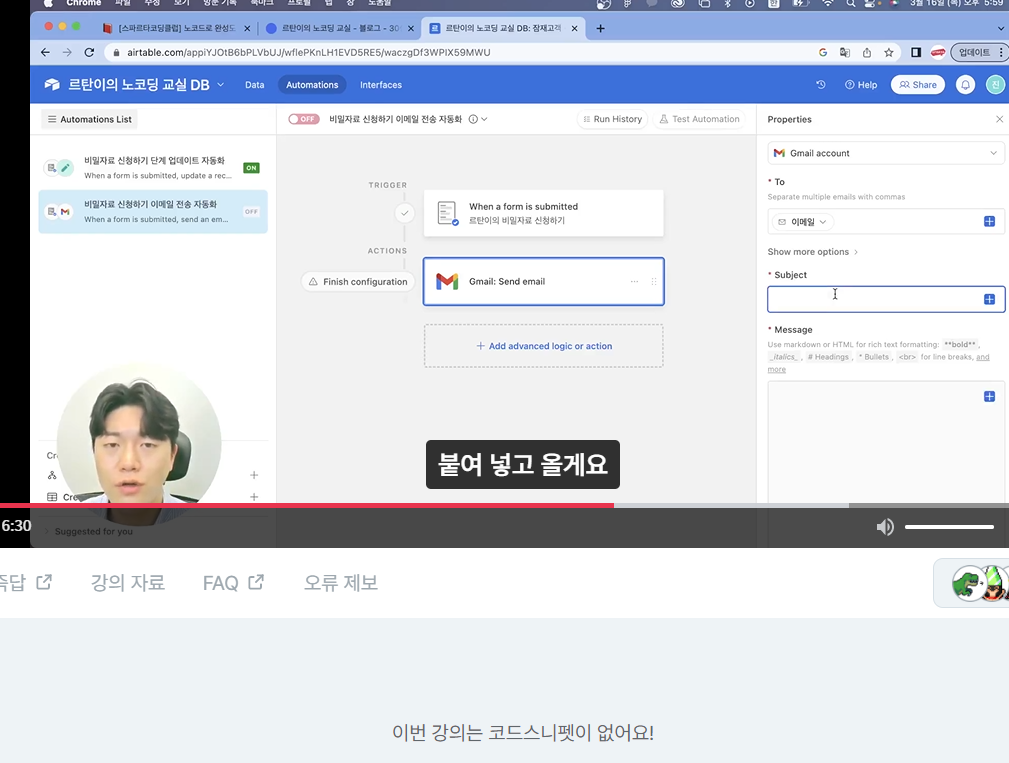
Task: Click Add advanced logic or action
Action: pyautogui.click(x=544, y=346)
